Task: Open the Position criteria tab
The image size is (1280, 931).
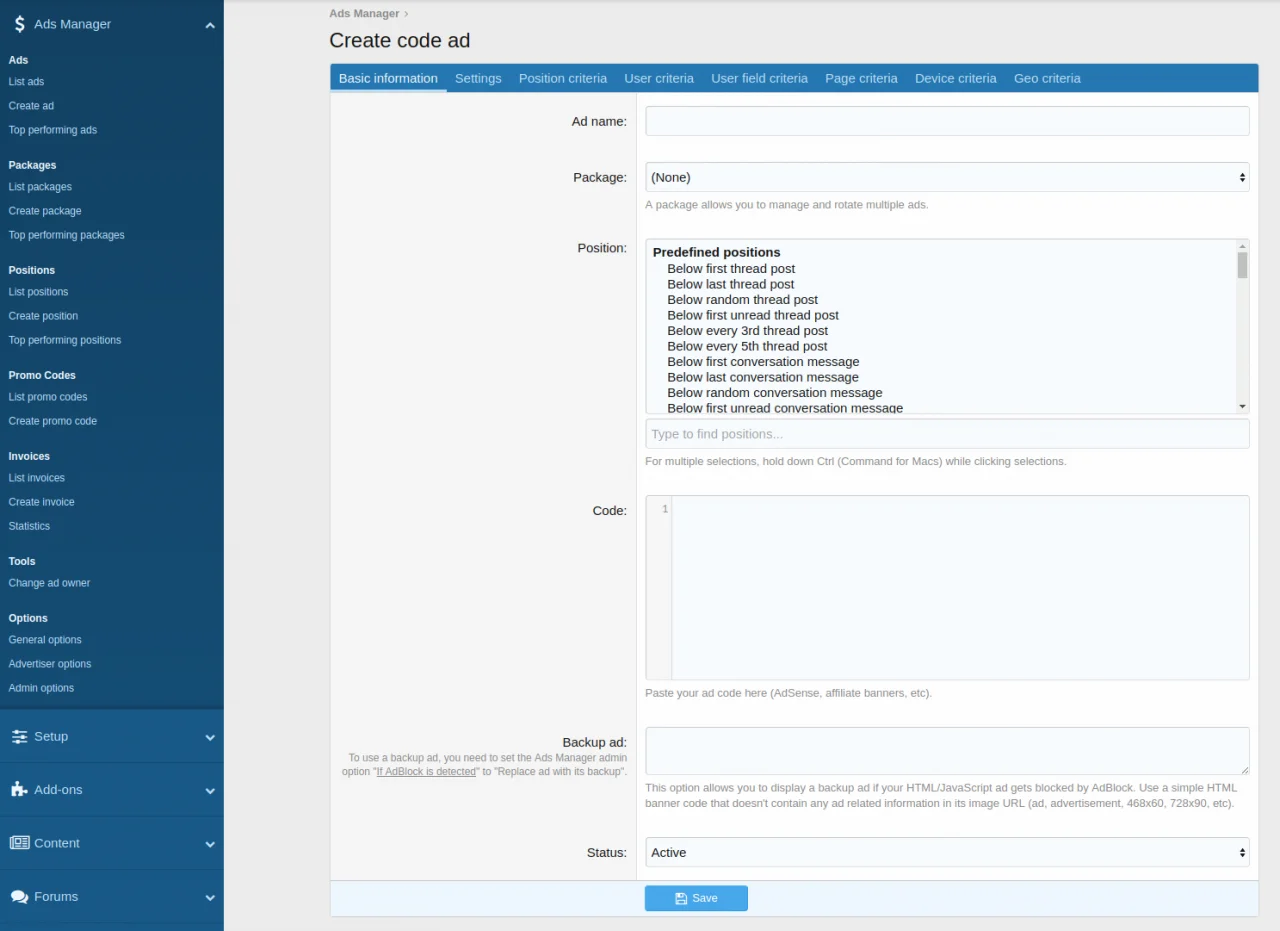Action: [x=562, y=78]
